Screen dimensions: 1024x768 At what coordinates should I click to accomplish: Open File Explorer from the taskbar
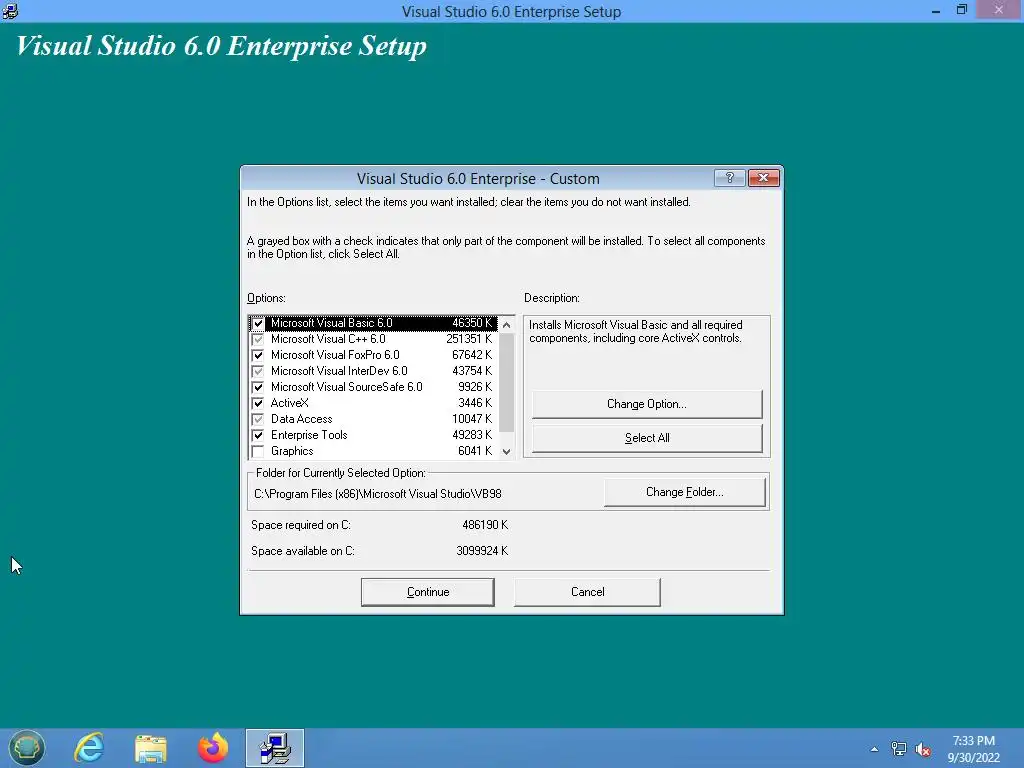(x=151, y=748)
